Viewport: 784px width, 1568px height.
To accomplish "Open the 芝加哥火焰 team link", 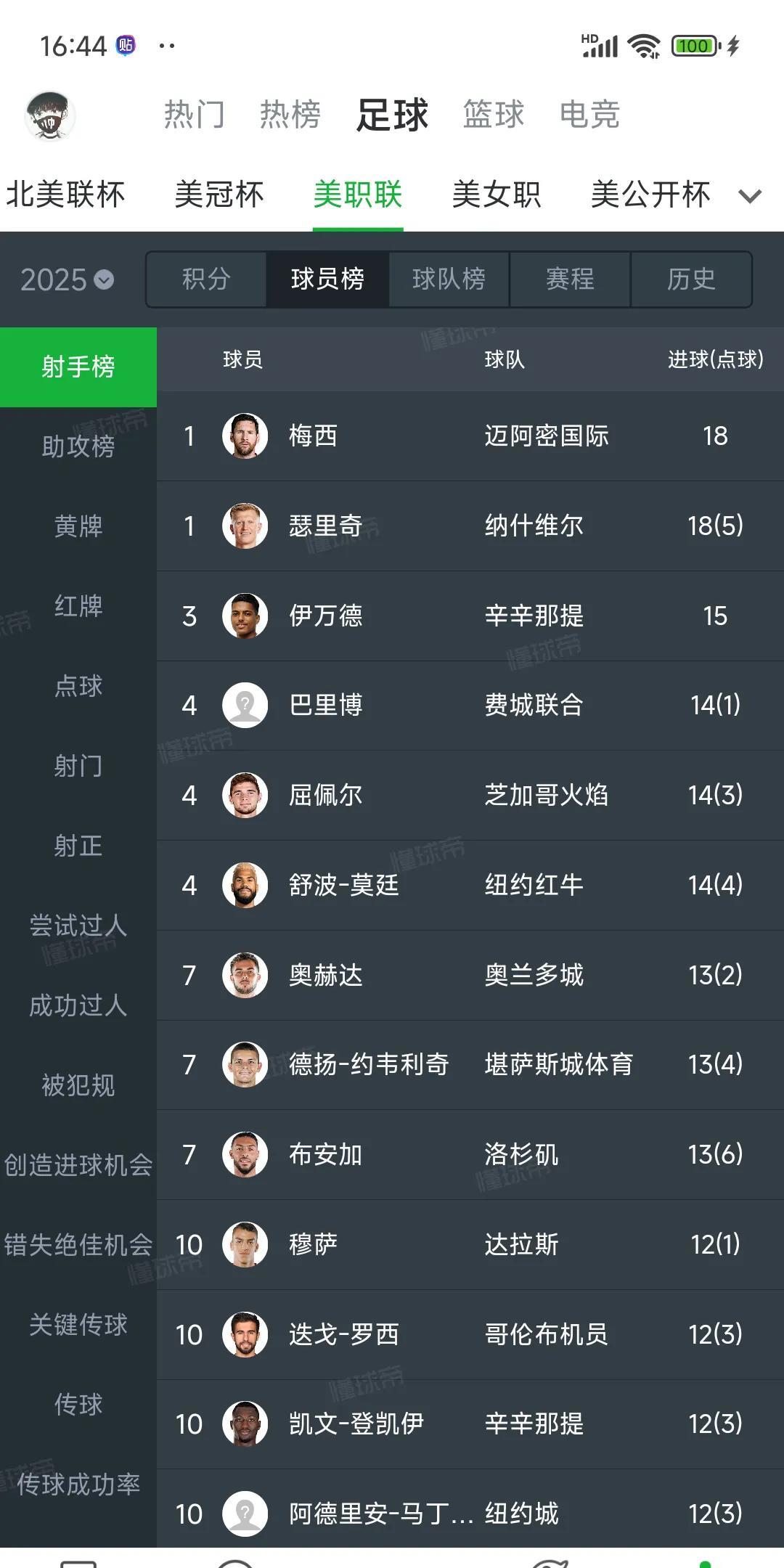I will pyautogui.click(x=547, y=795).
